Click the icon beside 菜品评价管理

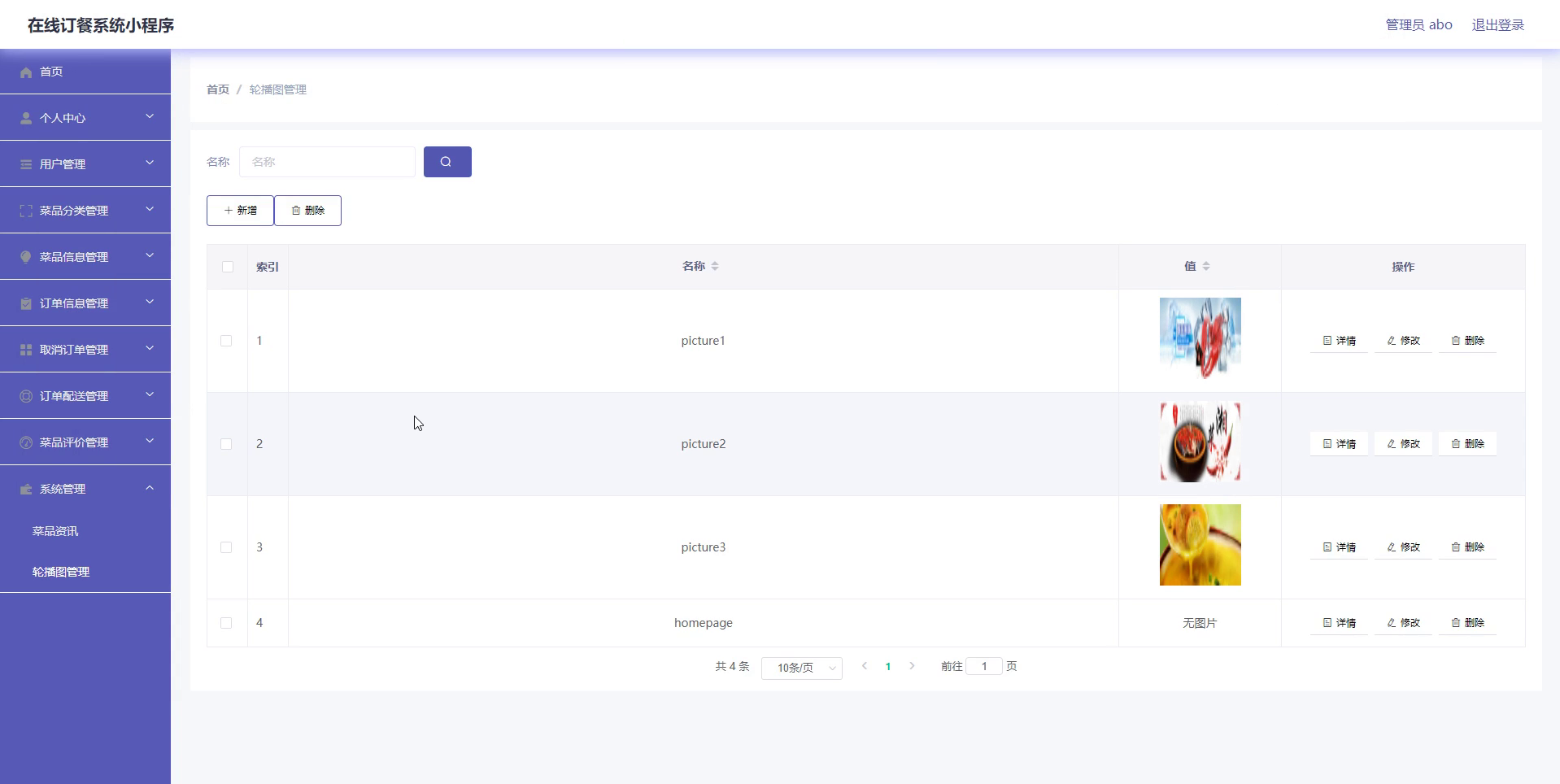(26, 443)
